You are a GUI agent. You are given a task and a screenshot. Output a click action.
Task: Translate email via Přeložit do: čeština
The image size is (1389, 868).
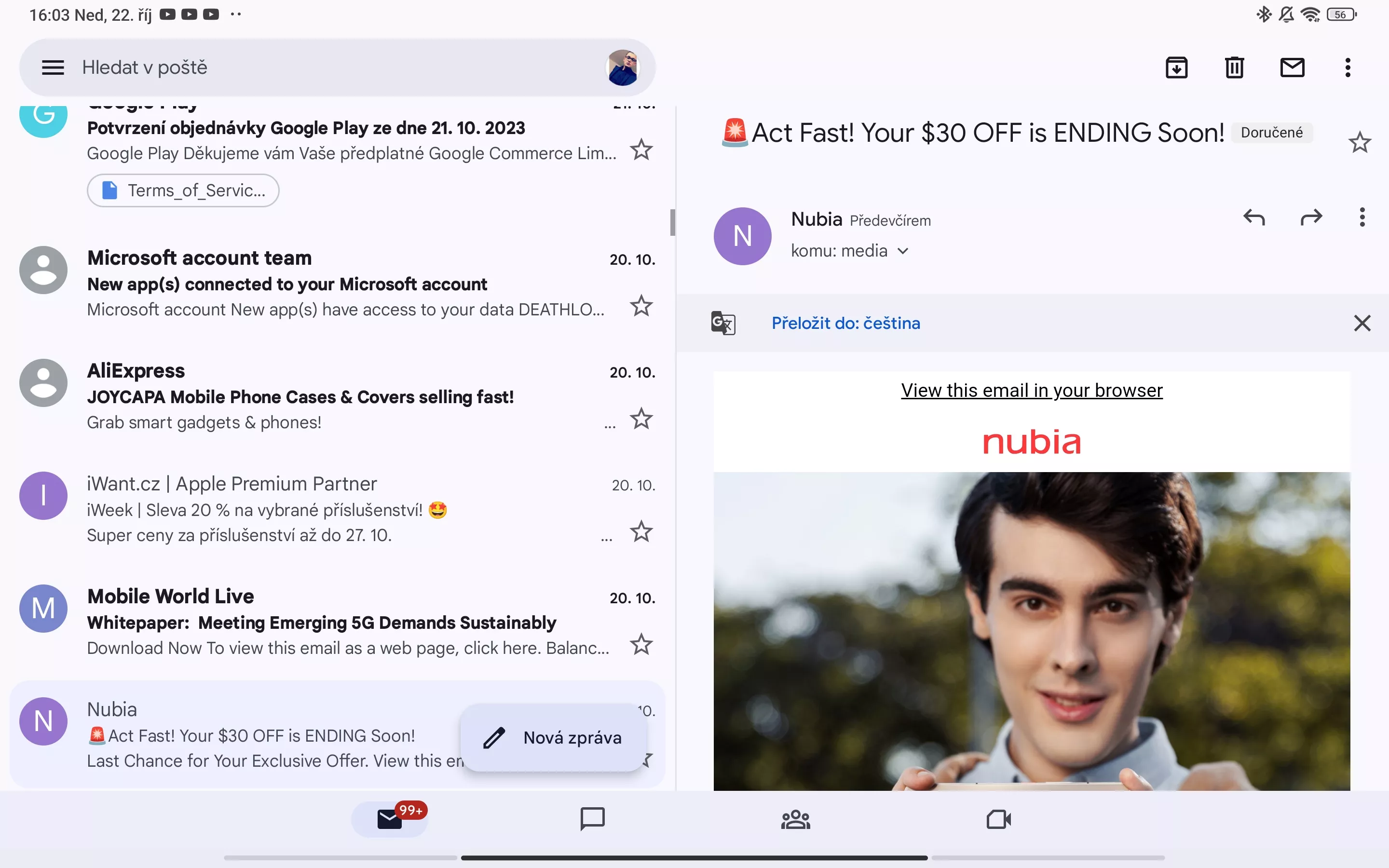pyautogui.click(x=845, y=323)
